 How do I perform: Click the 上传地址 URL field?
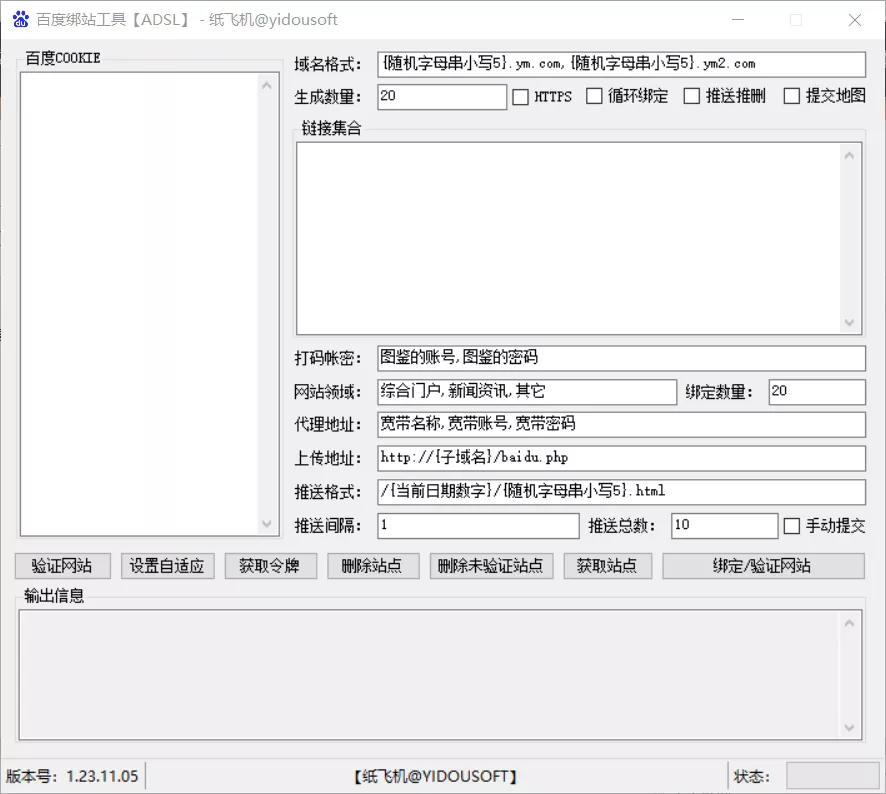pos(622,458)
